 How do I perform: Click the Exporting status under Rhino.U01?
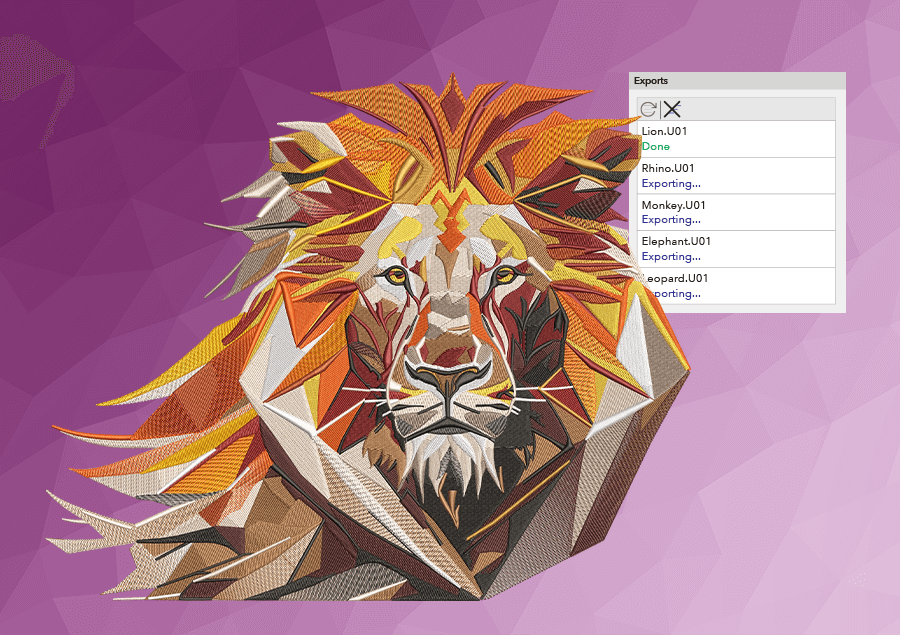(x=671, y=183)
